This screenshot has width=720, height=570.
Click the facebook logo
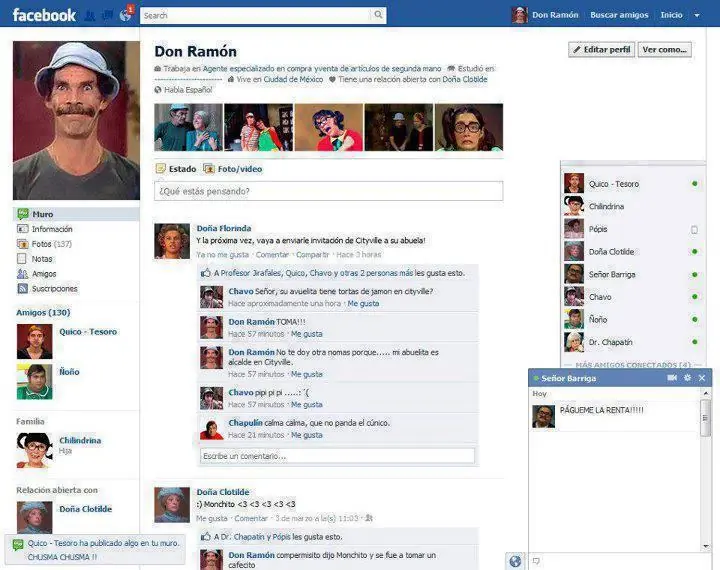point(44,15)
